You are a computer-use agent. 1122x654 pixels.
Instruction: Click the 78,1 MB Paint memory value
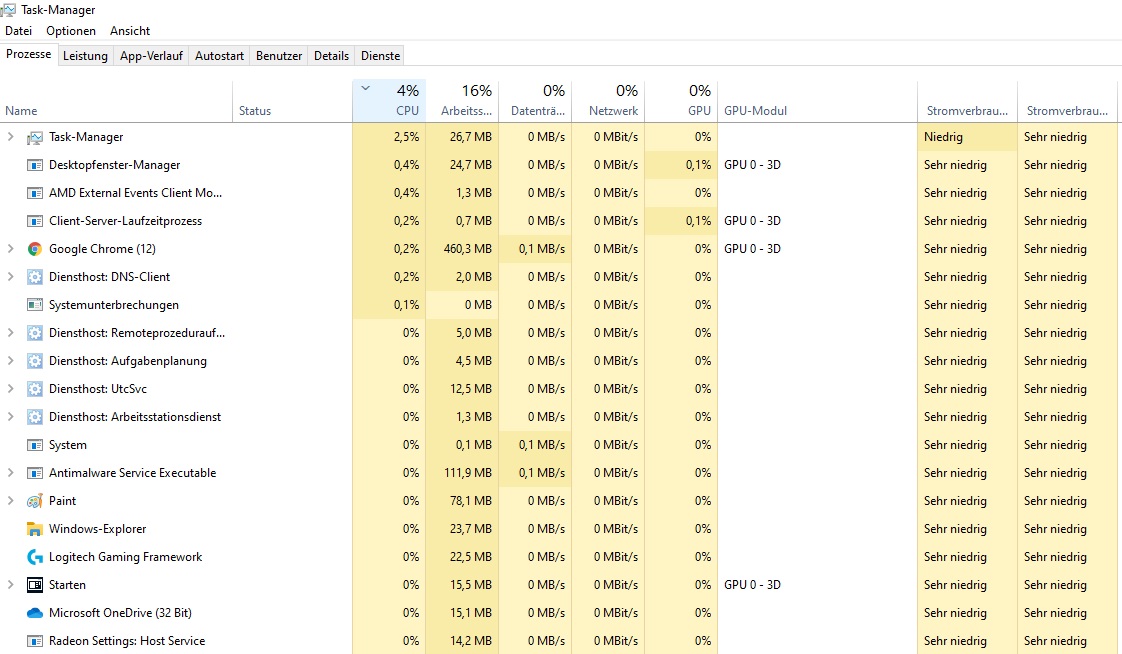click(x=471, y=501)
